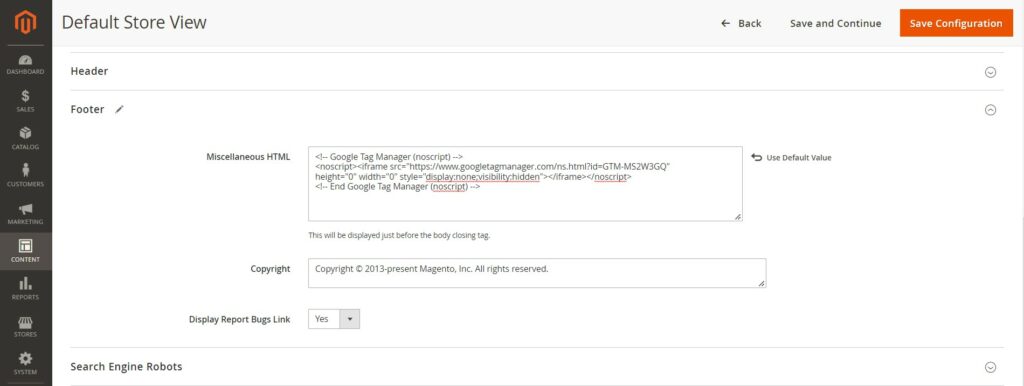Click the Miscellaneous HTML field label

click(248, 157)
